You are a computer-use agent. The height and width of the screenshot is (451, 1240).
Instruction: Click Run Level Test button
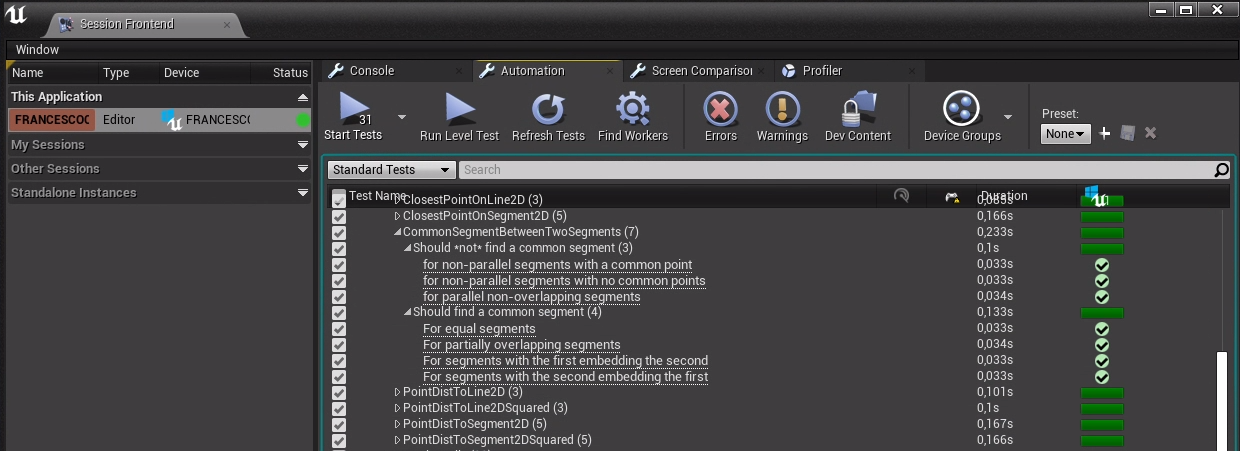tap(459, 116)
